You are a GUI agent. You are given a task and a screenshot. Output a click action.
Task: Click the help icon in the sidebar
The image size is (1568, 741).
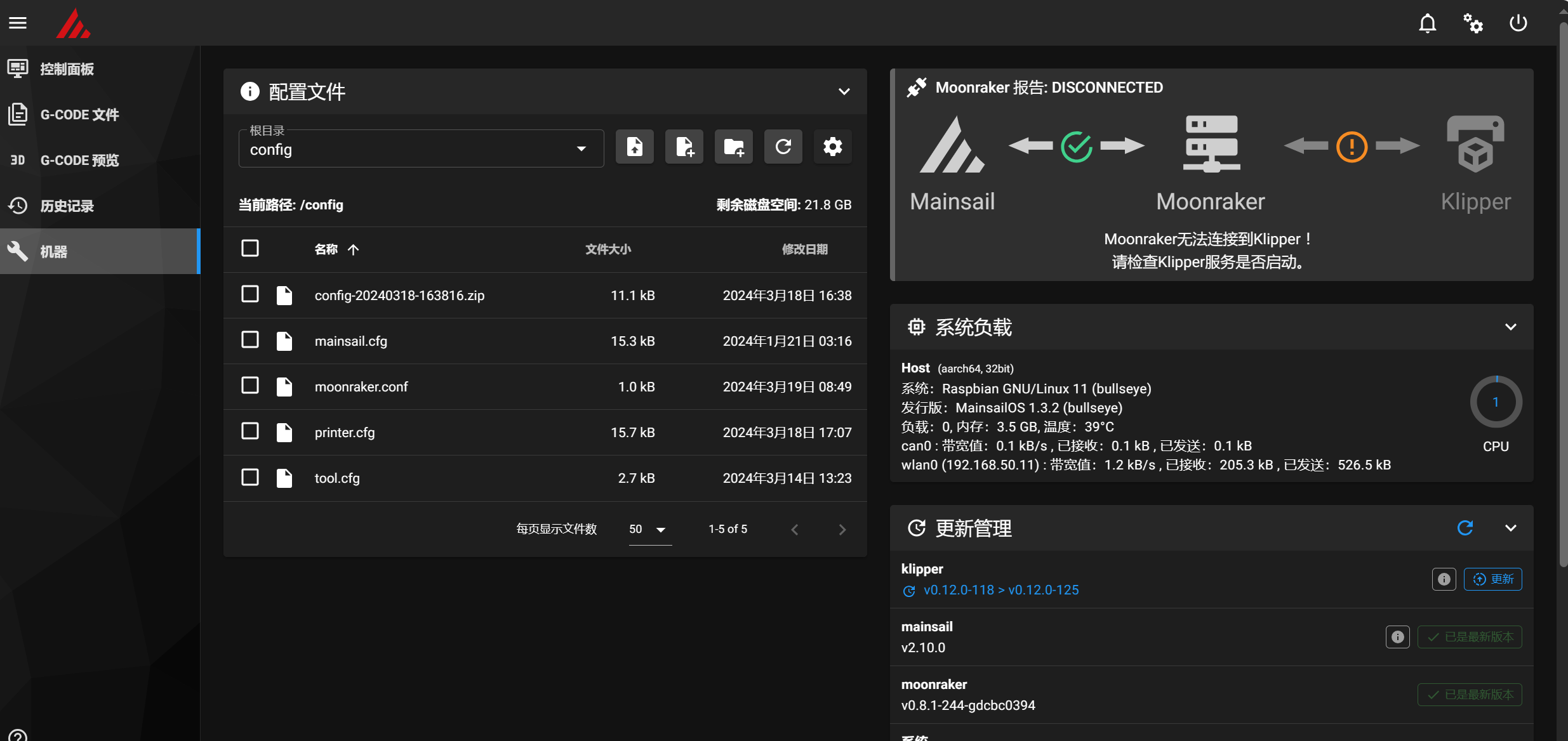click(18, 736)
